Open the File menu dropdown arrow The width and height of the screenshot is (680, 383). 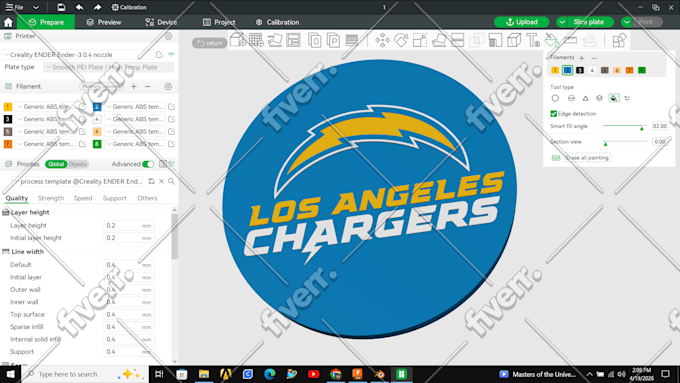36,7
